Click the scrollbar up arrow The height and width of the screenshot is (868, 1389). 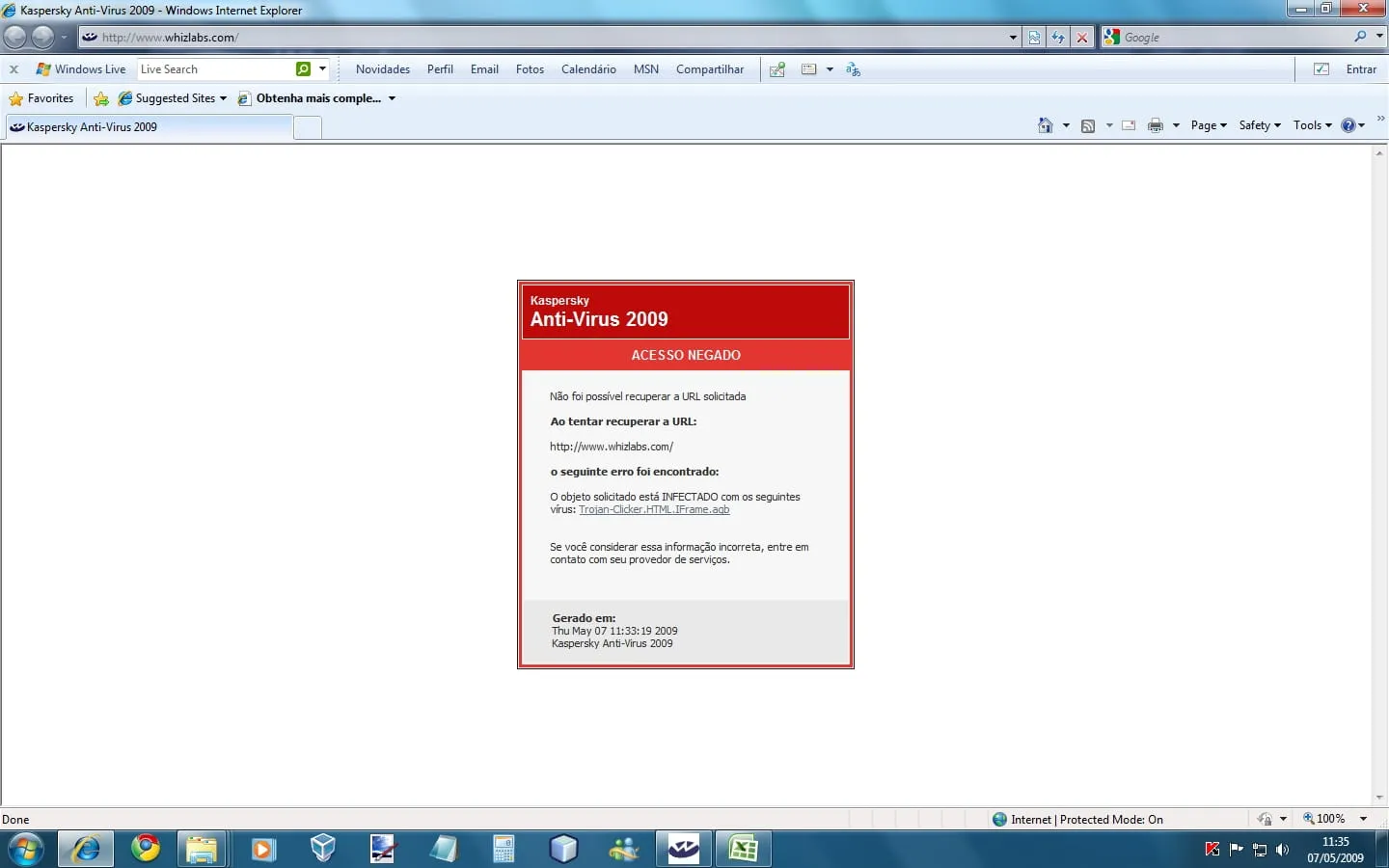click(1379, 152)
